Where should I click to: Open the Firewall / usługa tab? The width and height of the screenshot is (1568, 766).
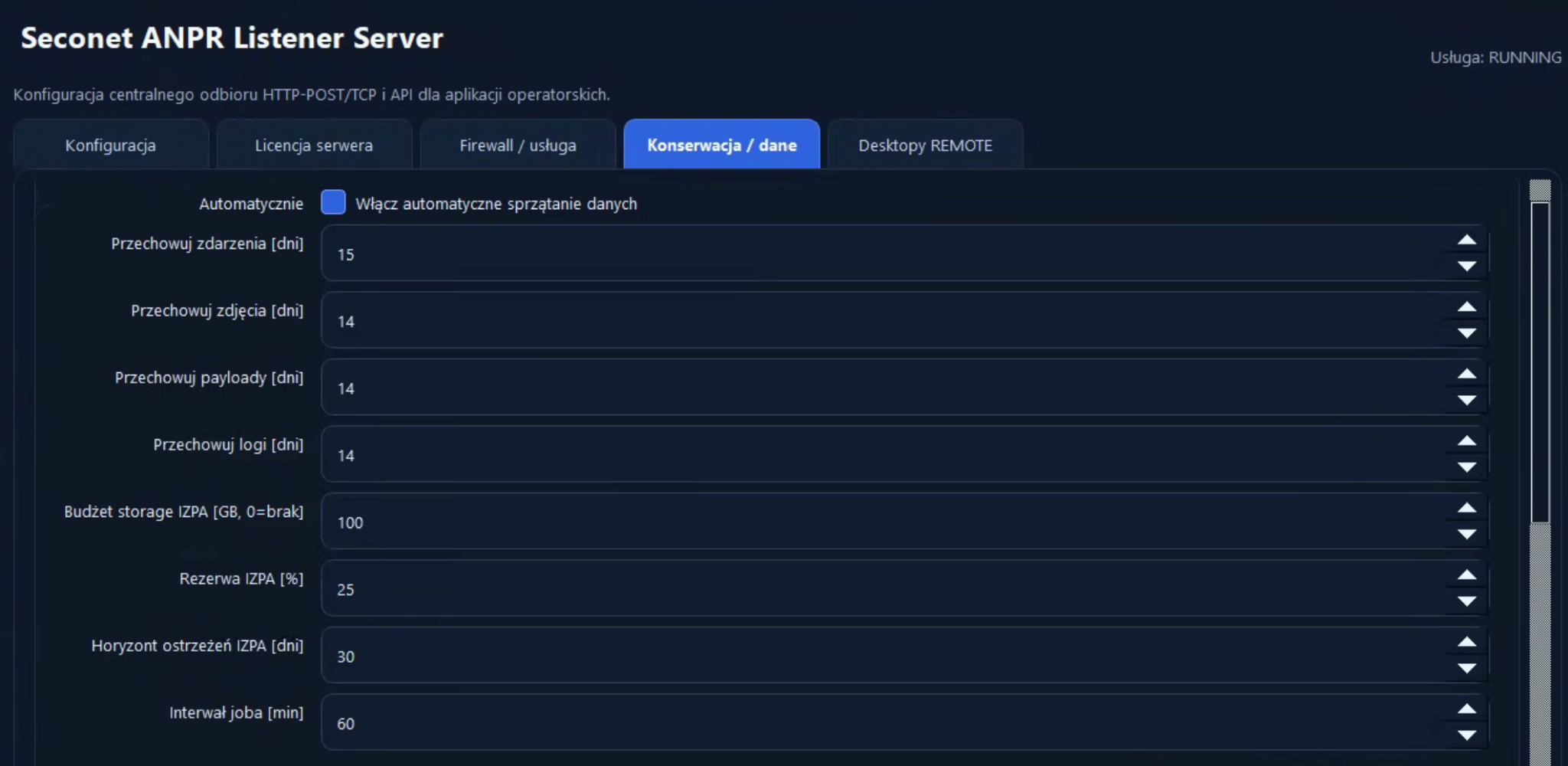pyautogui.click(x=518, y=145)
